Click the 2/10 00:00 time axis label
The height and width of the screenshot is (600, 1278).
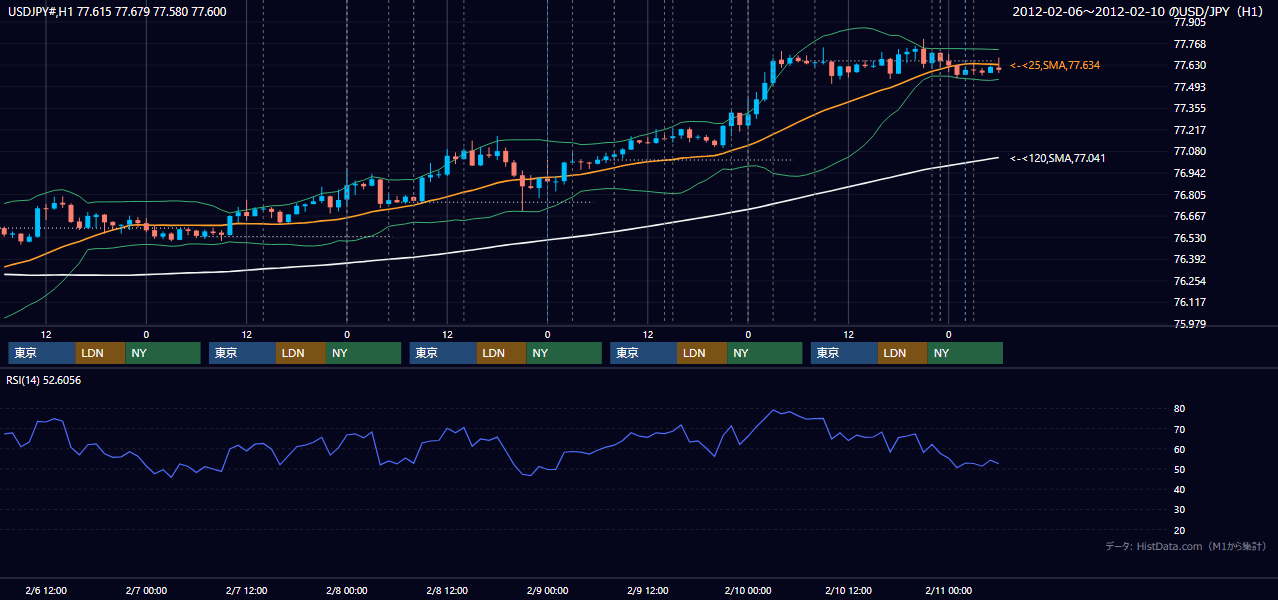click(x=748, y=590)
